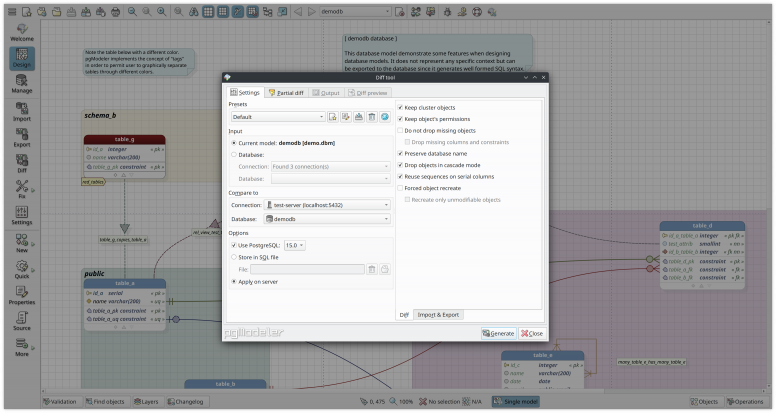Click the Import sidebar icon

coord(22,112)
